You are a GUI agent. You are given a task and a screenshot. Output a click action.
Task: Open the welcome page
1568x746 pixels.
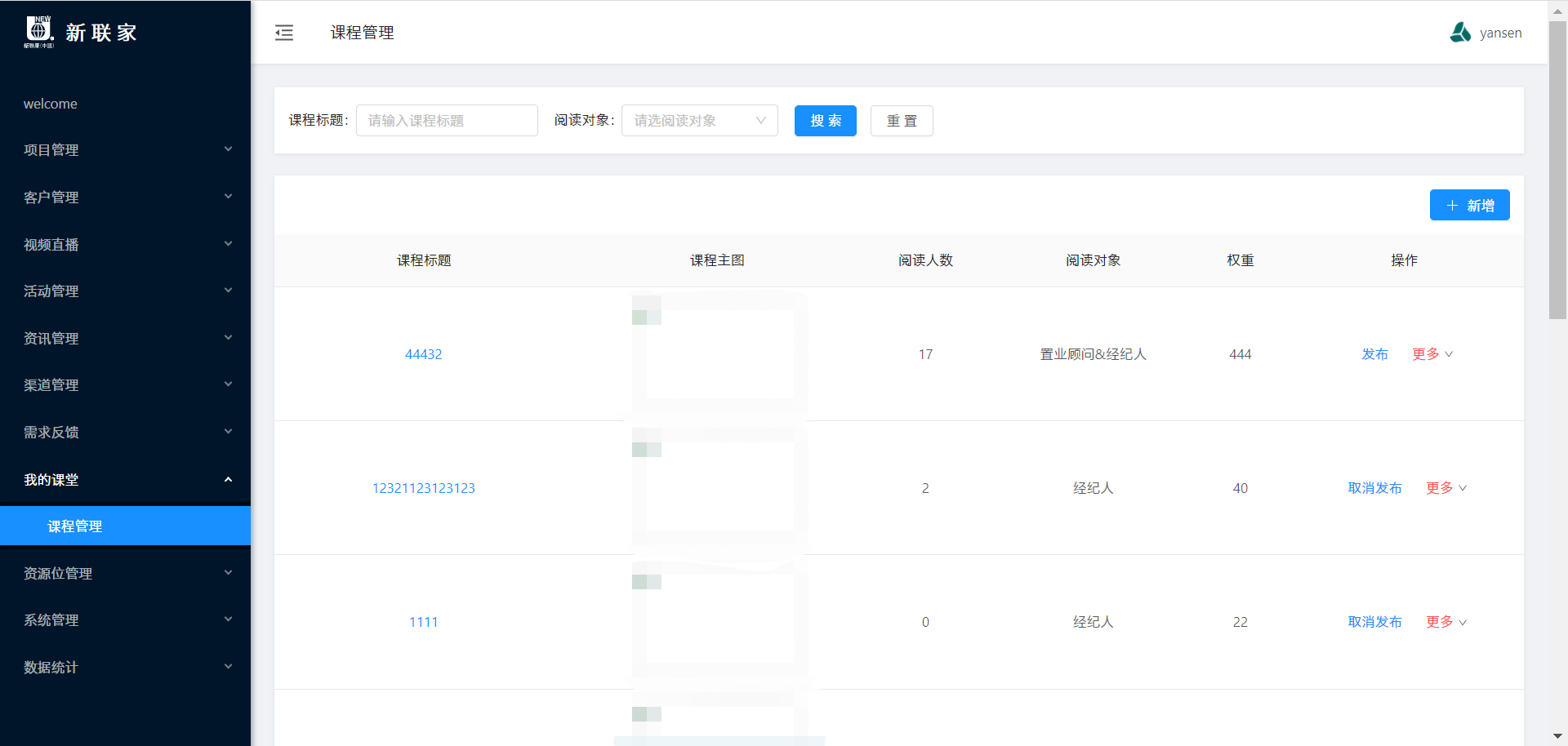pos(125,104)
